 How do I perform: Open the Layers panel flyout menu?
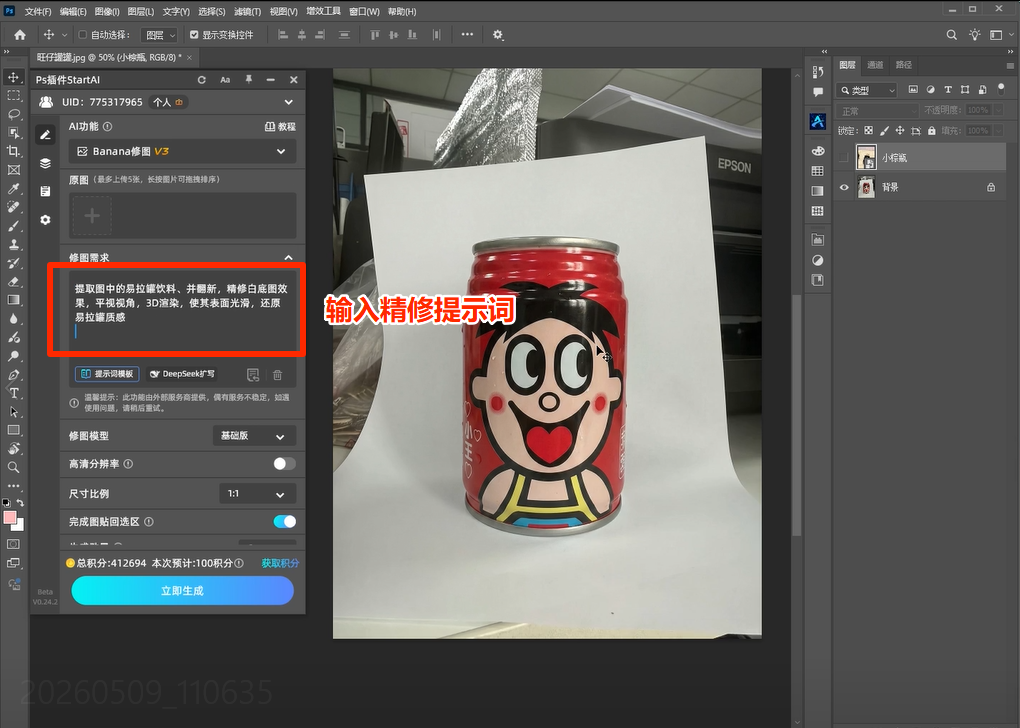point(1010,66)
